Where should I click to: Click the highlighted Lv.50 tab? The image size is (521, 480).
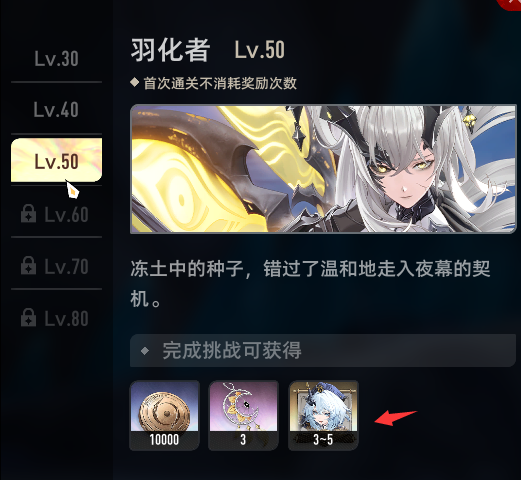pos(56,160)
